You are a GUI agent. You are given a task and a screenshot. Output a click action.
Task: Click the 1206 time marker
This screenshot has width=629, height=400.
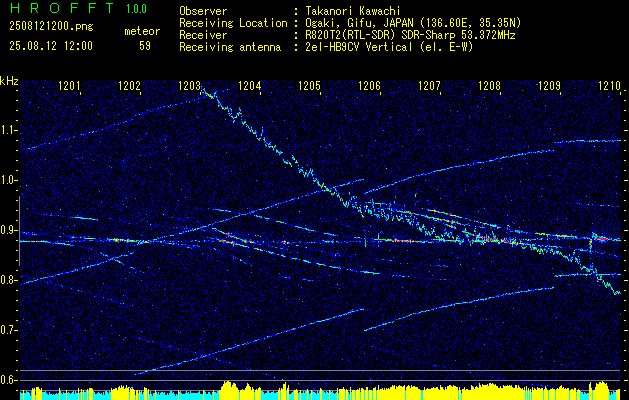click(x=369, y=85)
